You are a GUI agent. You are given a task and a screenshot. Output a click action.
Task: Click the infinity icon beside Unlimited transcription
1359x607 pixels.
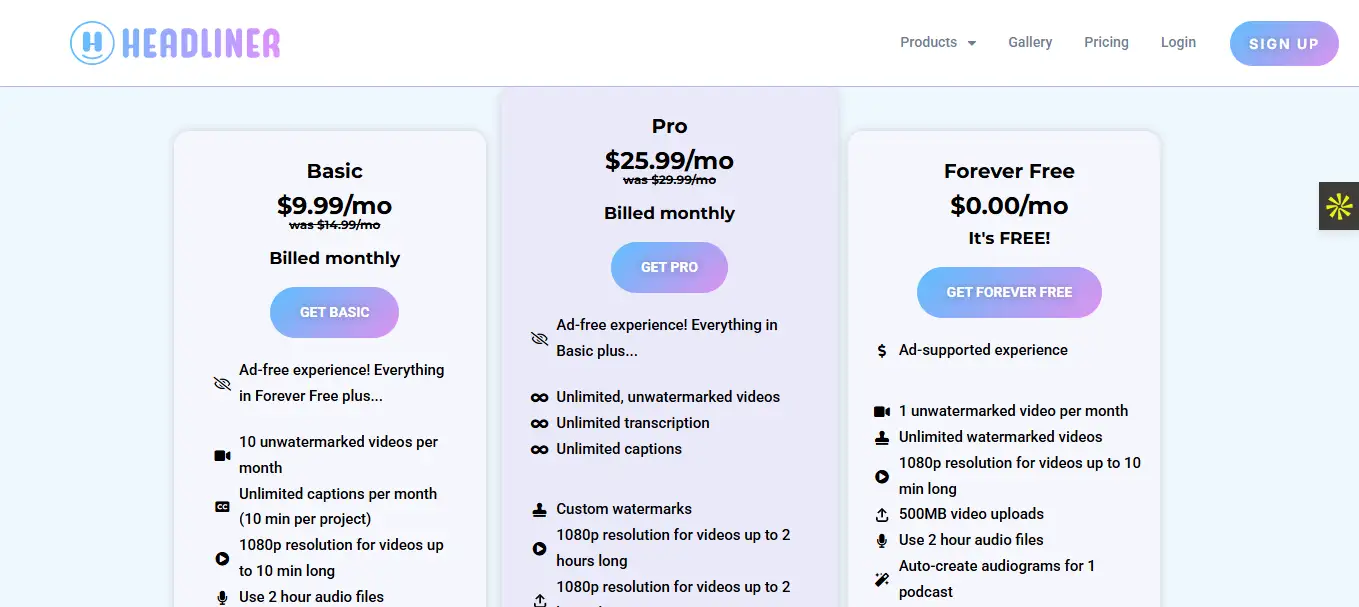[539, 423]
